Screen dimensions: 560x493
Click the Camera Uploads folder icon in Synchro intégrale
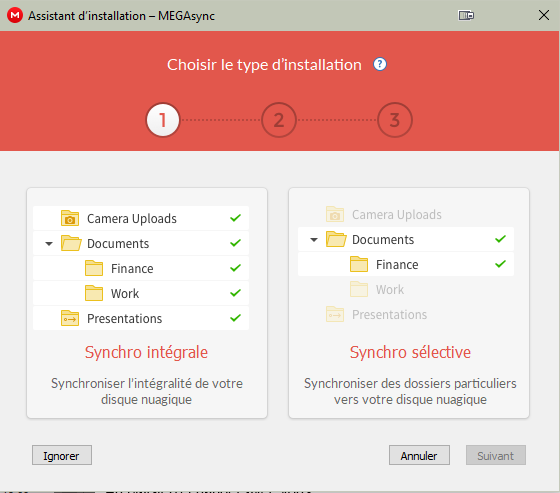click(70, 218)
